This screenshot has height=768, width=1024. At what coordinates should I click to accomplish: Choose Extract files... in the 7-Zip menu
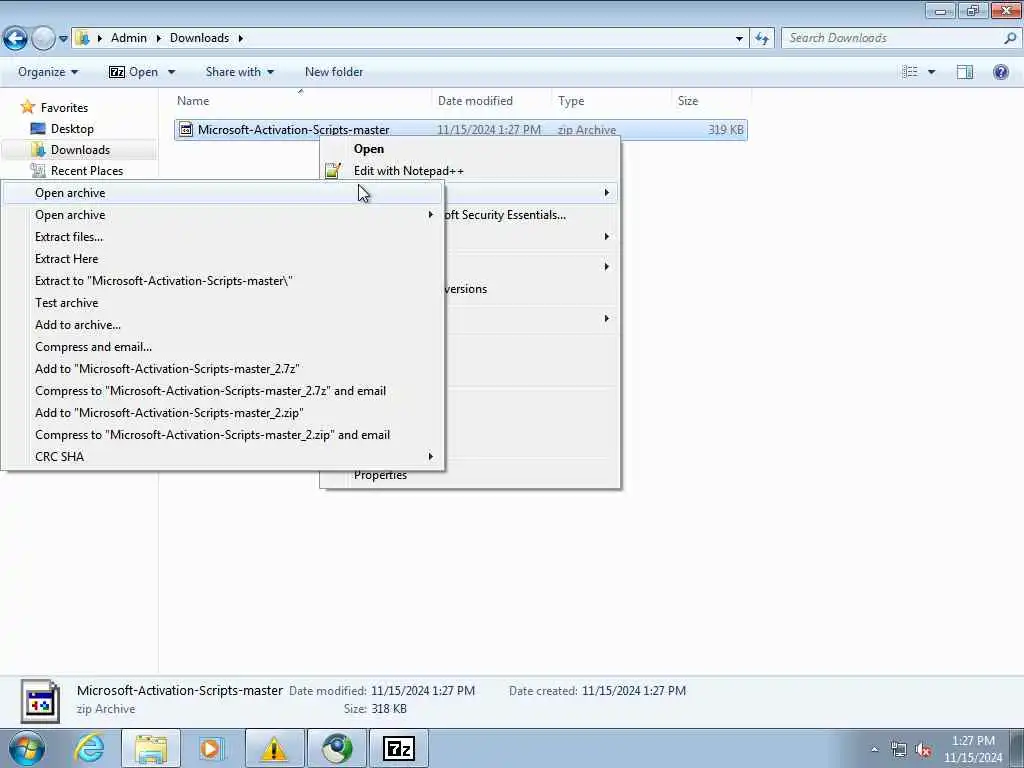tap(223, 236)
